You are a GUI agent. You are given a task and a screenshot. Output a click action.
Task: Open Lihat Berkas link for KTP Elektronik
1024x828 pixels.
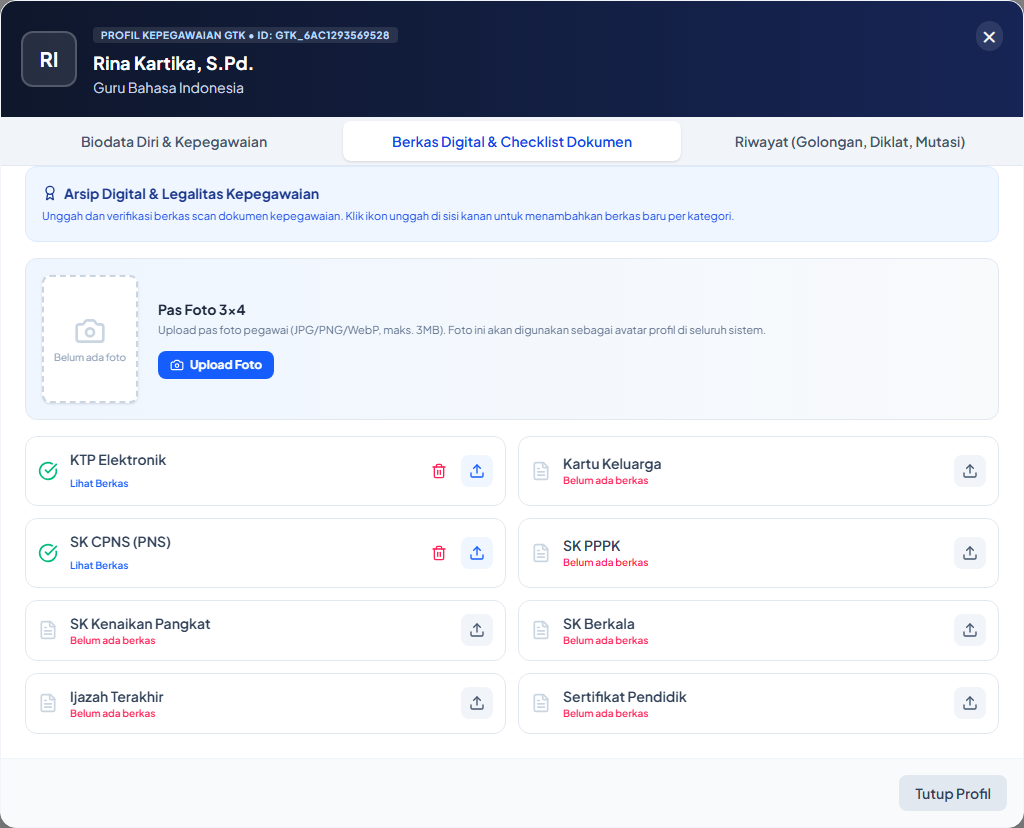click(x=99, y=483)
